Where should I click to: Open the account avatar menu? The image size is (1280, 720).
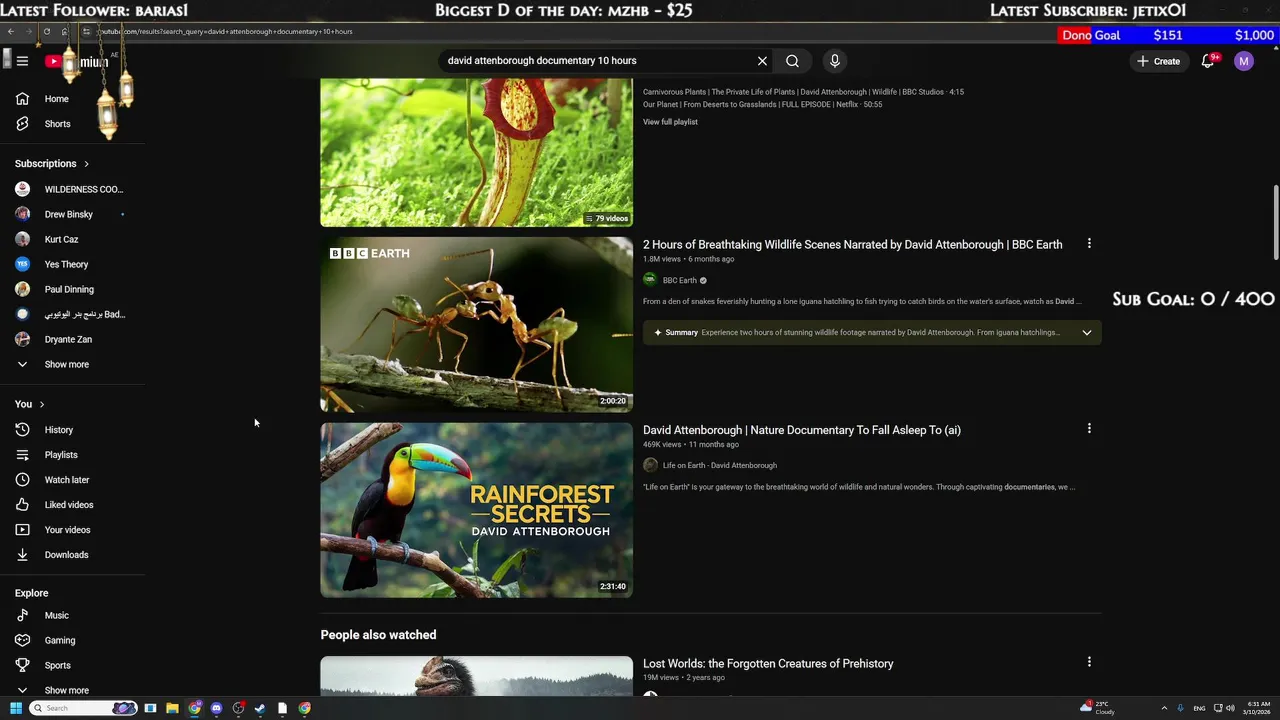[1244, 61]
